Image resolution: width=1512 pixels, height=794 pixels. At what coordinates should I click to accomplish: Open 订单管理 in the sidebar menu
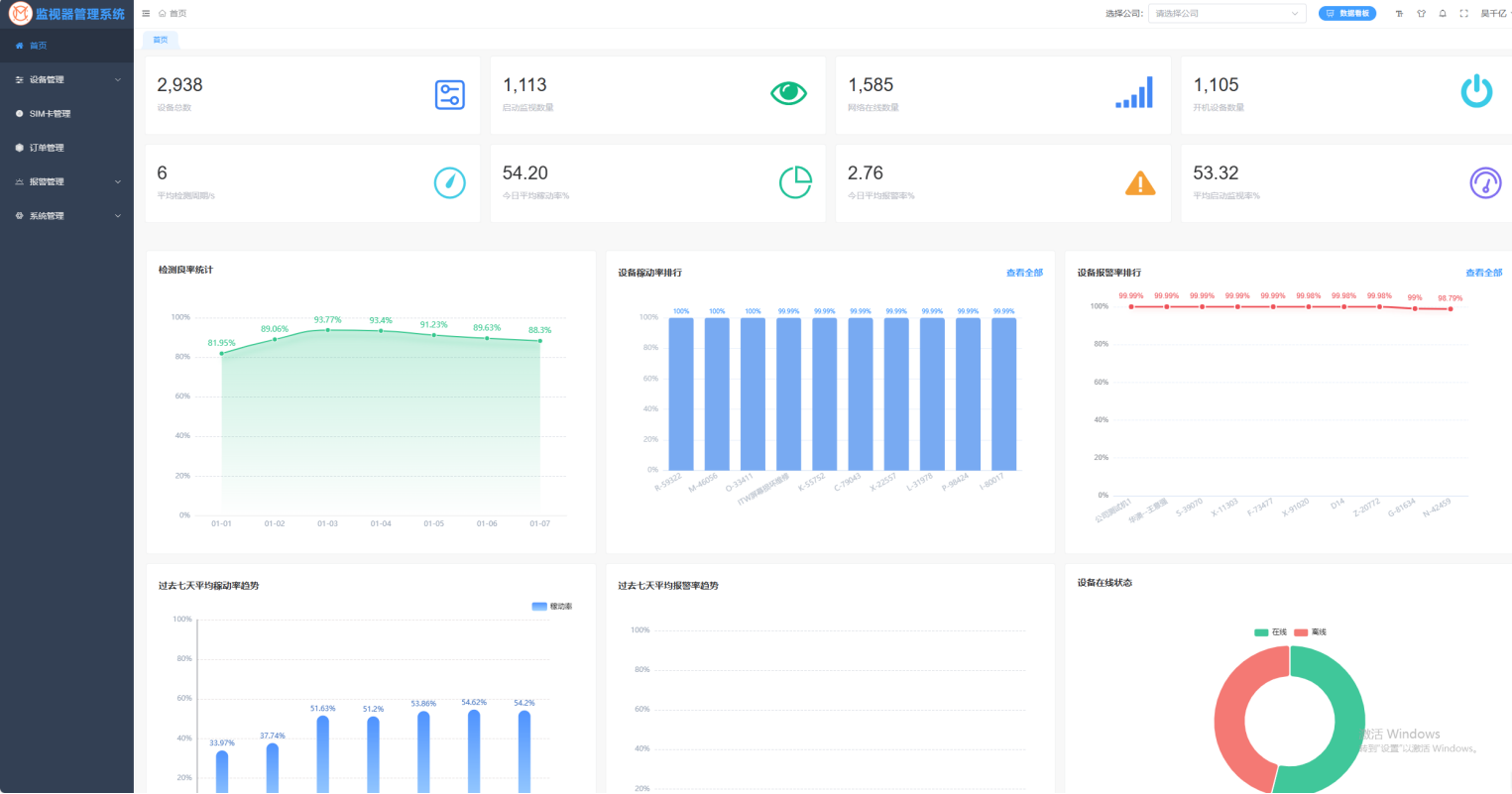tap(66, 148)
